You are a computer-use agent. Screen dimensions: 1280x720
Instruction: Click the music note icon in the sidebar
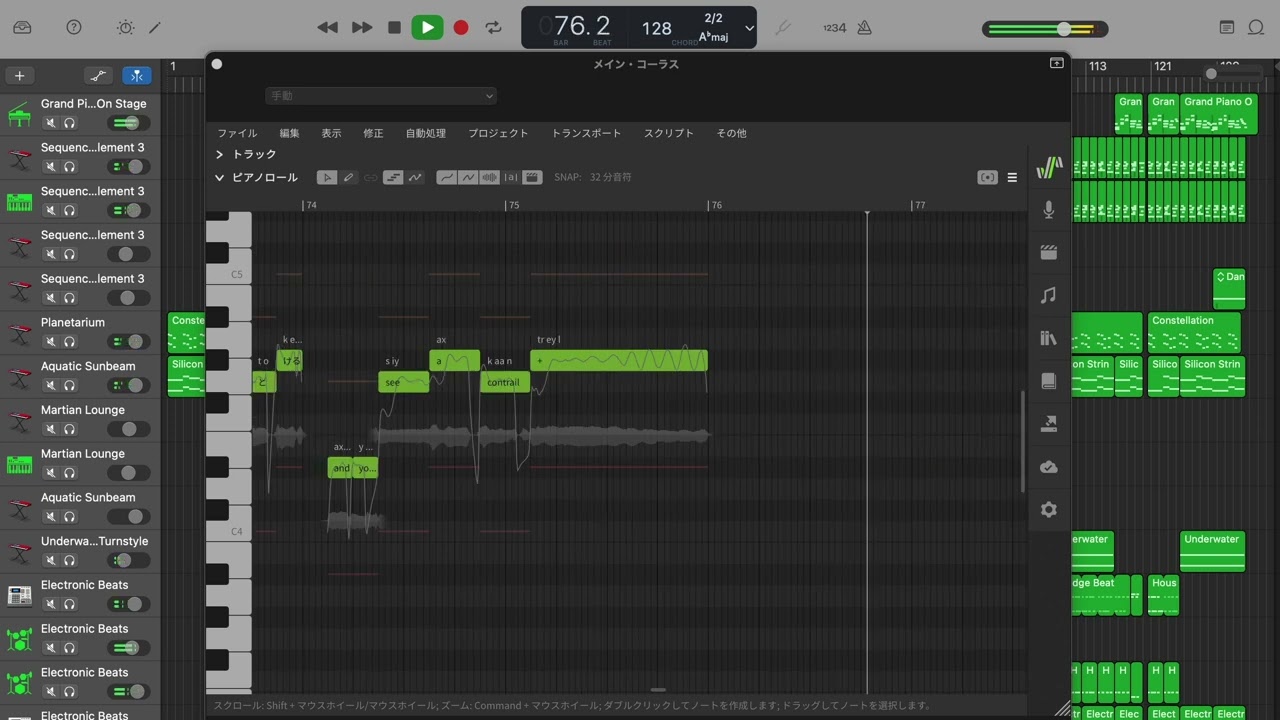[x=1048, y=296]
